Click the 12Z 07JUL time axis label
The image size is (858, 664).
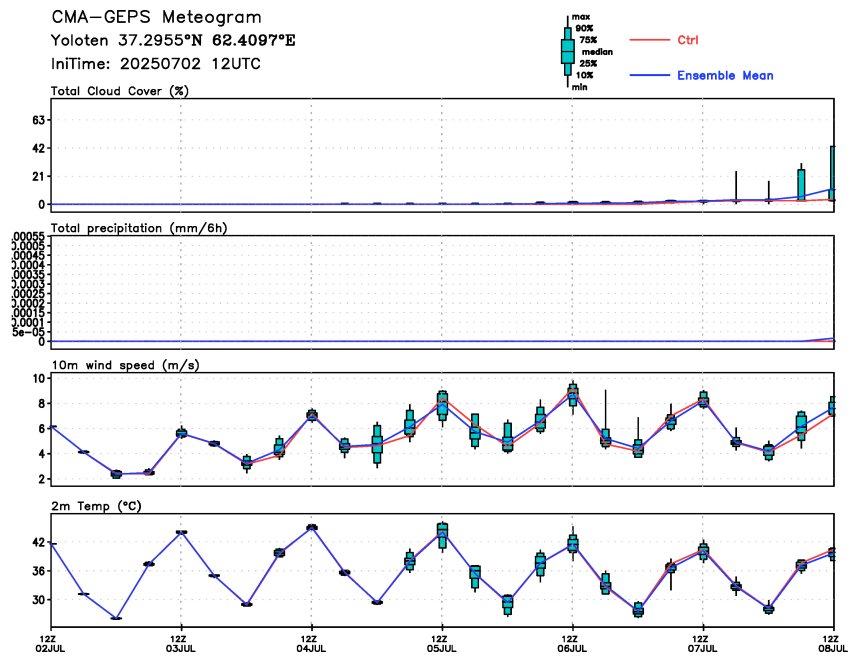pyautogui.click(x=703, y=644)
